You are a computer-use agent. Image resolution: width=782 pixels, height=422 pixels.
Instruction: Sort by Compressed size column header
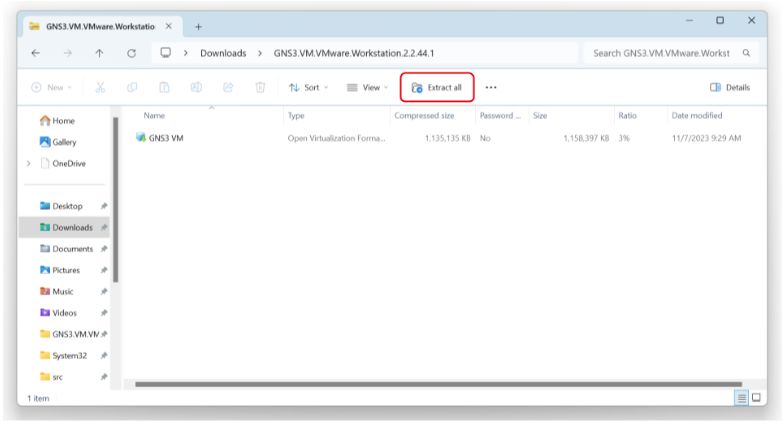click(x=424, y=115)
